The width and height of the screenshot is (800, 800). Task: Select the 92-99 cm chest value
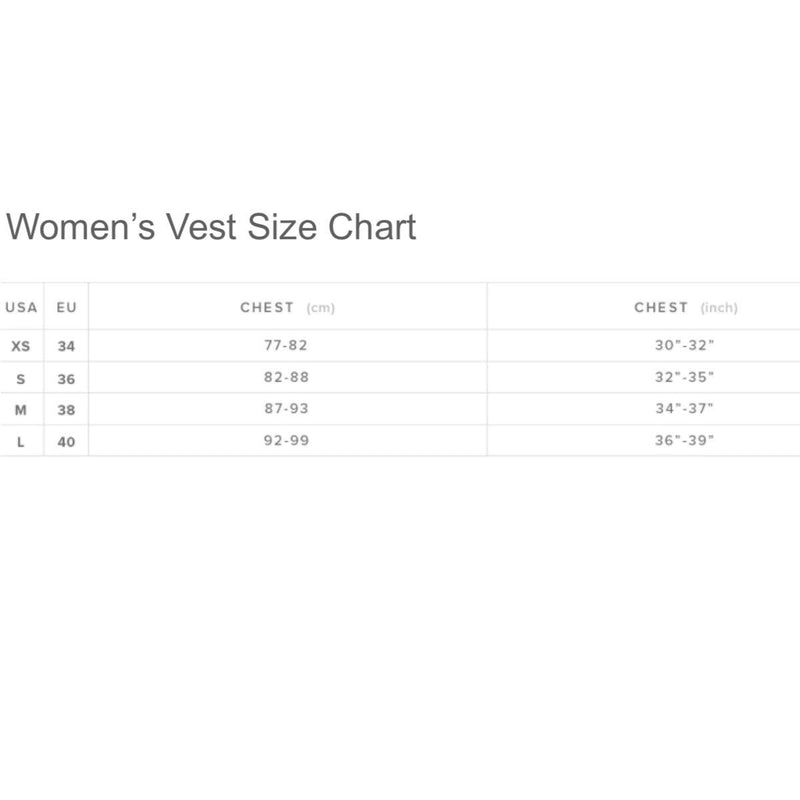point(287,440)
